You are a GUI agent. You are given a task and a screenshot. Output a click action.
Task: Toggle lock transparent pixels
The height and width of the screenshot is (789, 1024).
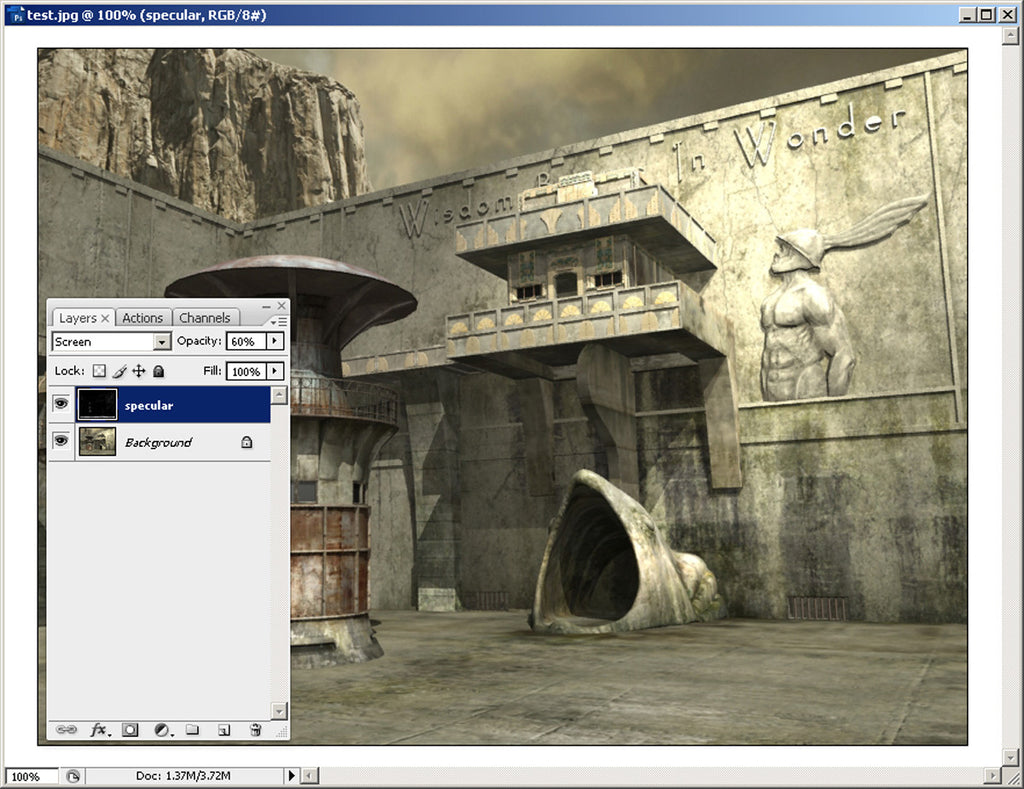[99, 371]
